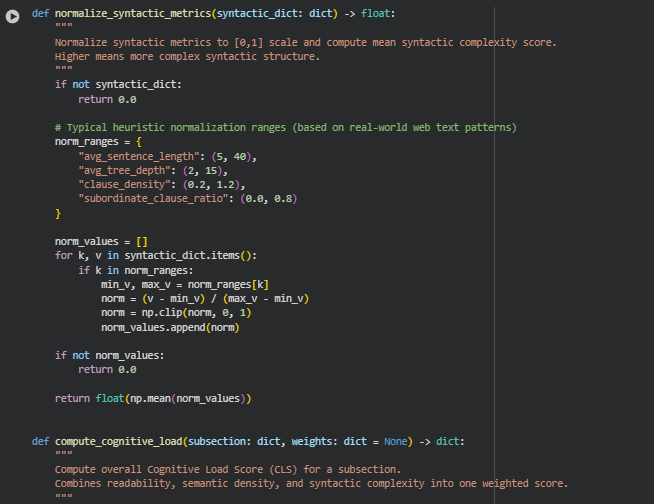Click the "Compute overall Cognitive Load Score" docstring
The width and height of the screenshot is (654, 504).
tap(227, 469)
